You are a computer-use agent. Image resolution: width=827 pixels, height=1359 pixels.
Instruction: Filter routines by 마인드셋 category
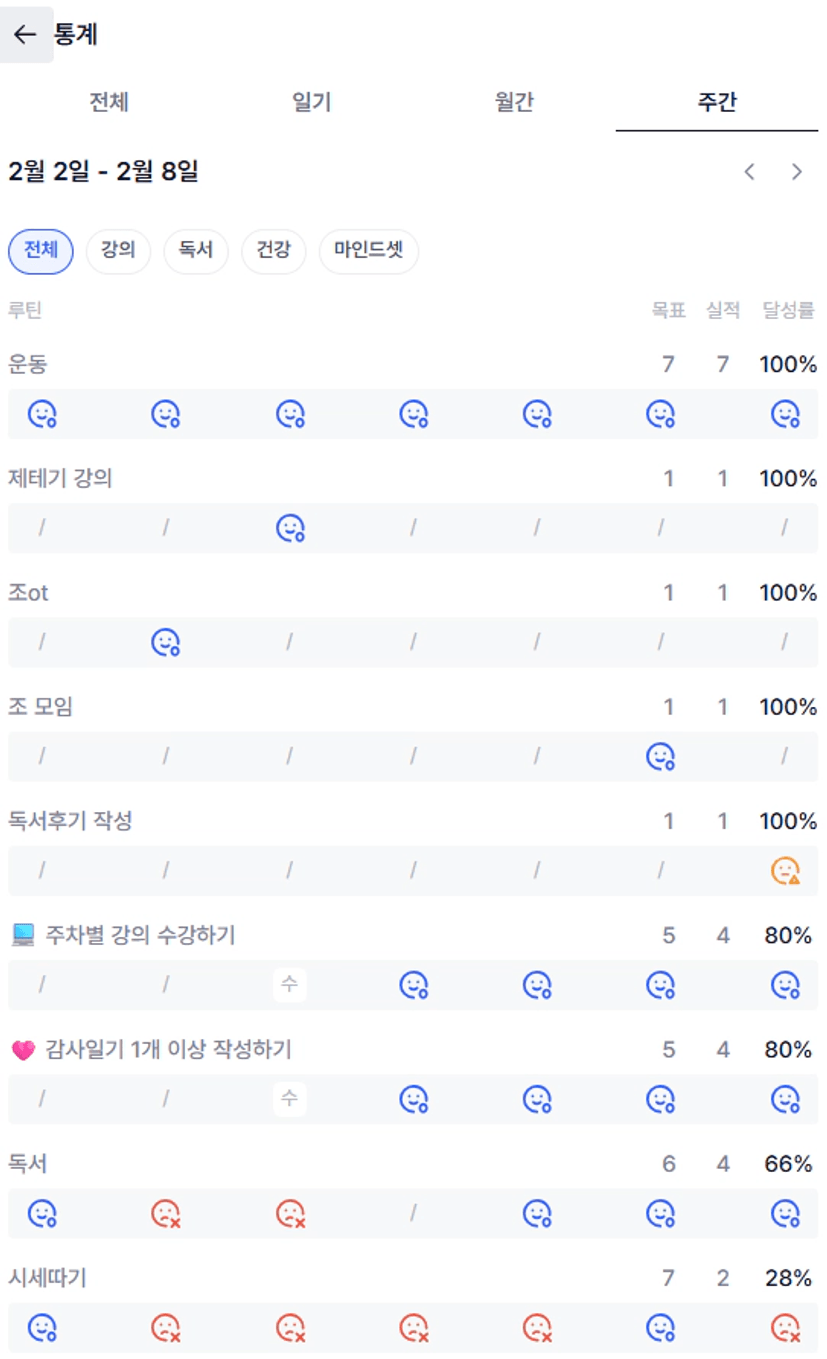(368, 251)
